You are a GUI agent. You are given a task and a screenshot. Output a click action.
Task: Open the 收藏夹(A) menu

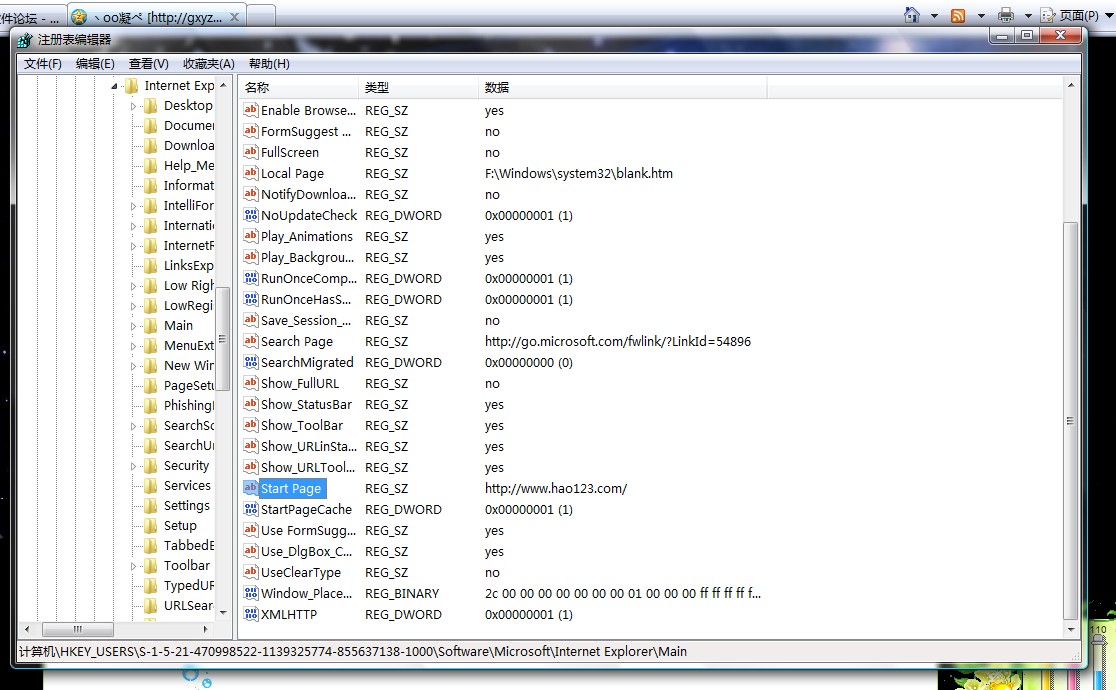(x=209, y=64)
